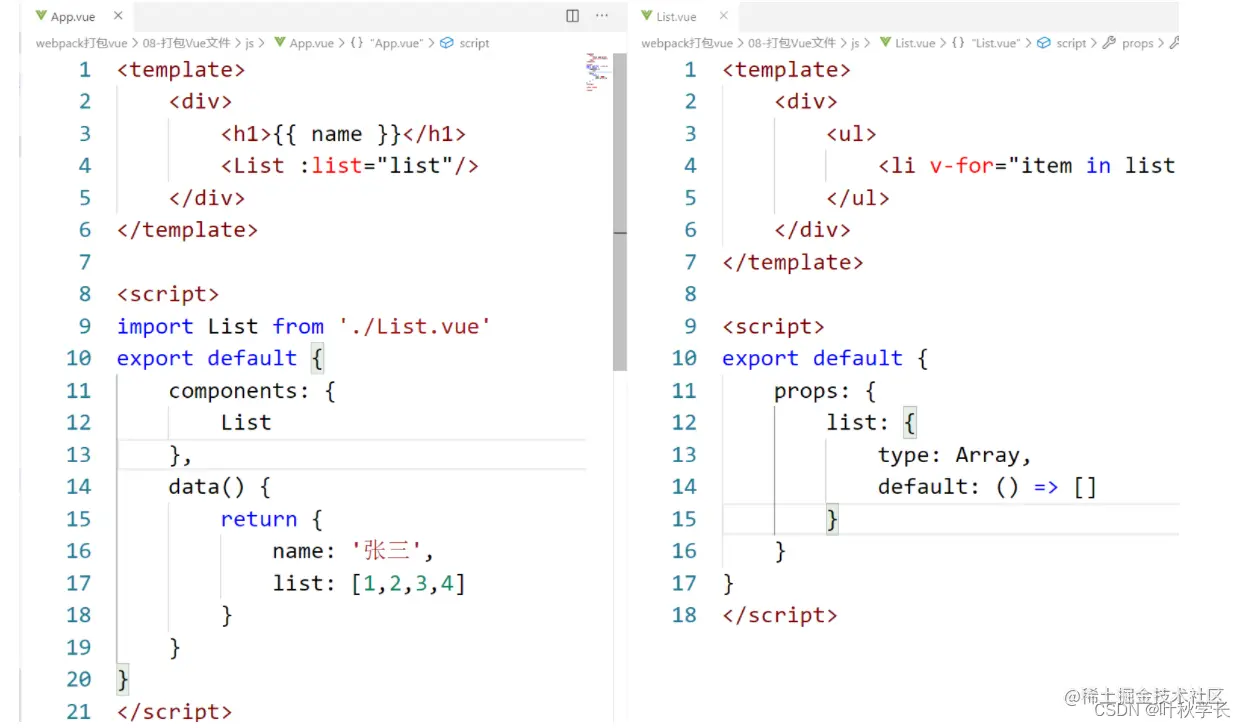Close the App.vue tab
Screen dimensions: 1246x728
[x=118, y=16]
